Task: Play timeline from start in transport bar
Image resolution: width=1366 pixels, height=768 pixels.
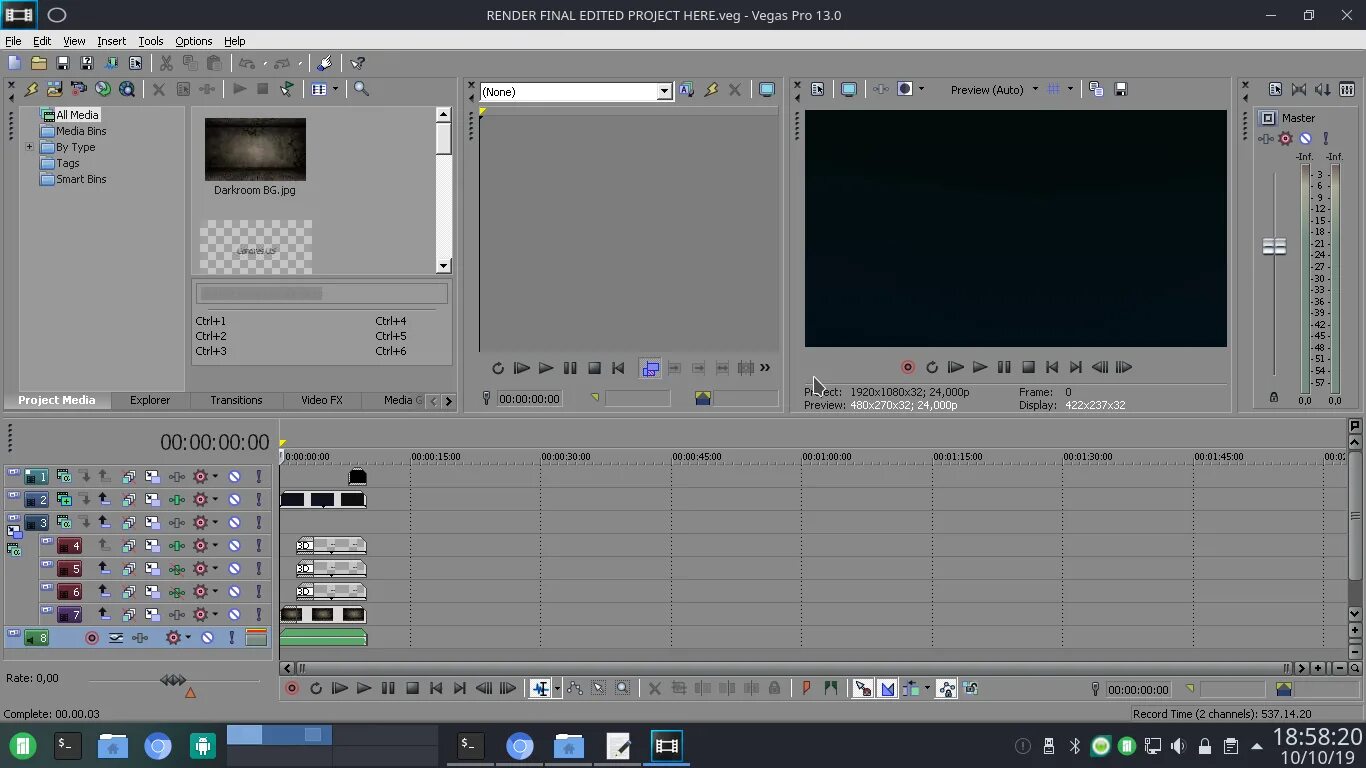Action: pyautogui.click(x=340, y=688)
